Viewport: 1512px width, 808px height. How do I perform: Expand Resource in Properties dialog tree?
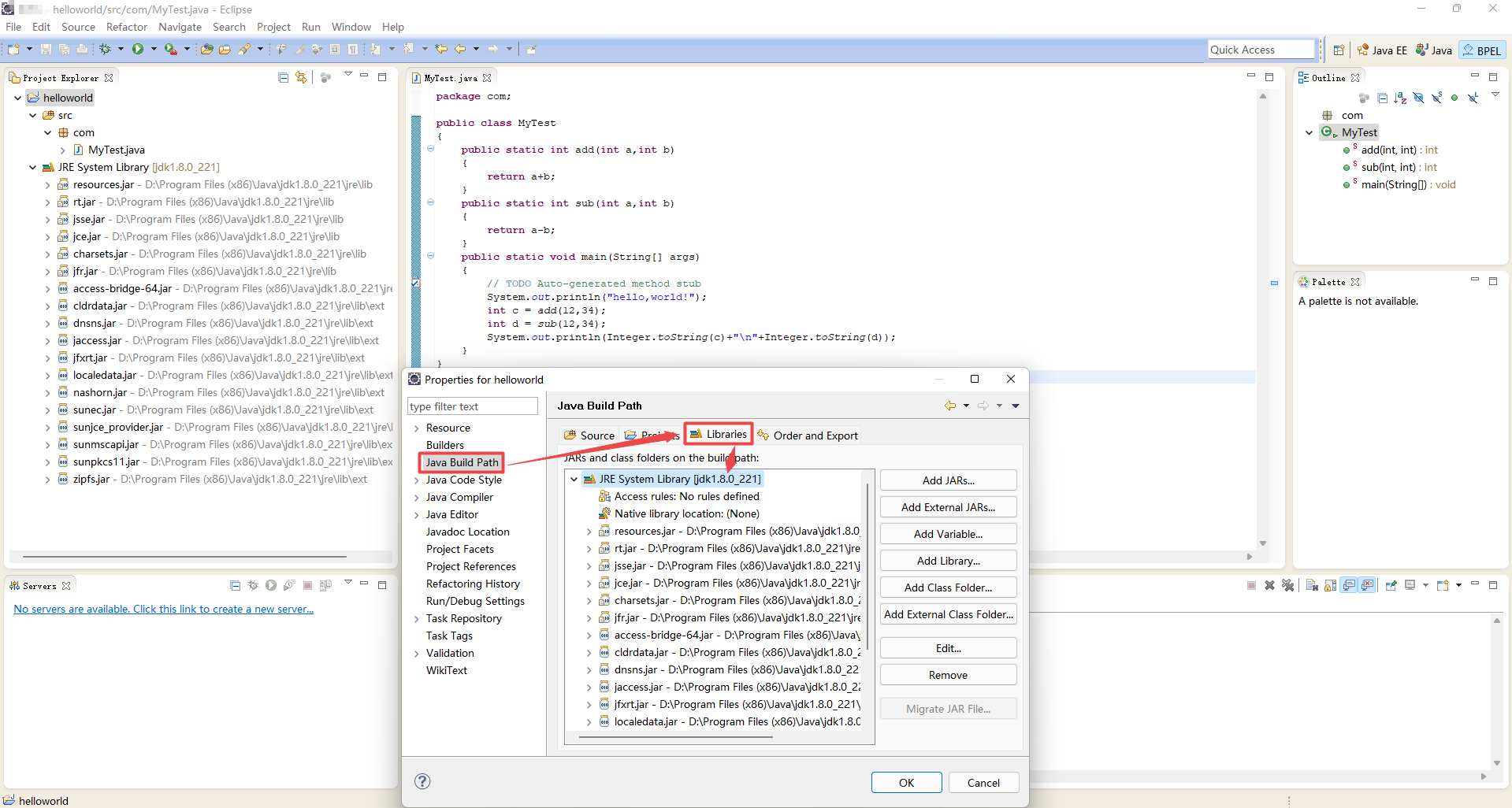(417, 428)
